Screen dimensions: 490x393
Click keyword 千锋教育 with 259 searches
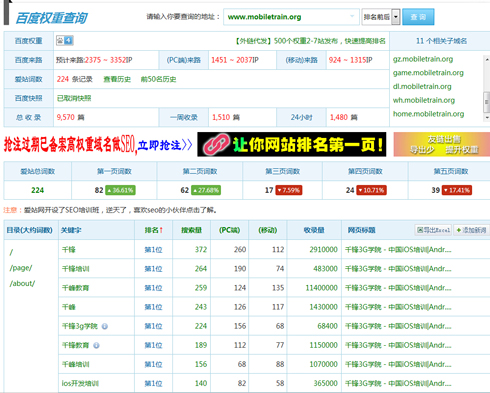(x=75, y=288)
